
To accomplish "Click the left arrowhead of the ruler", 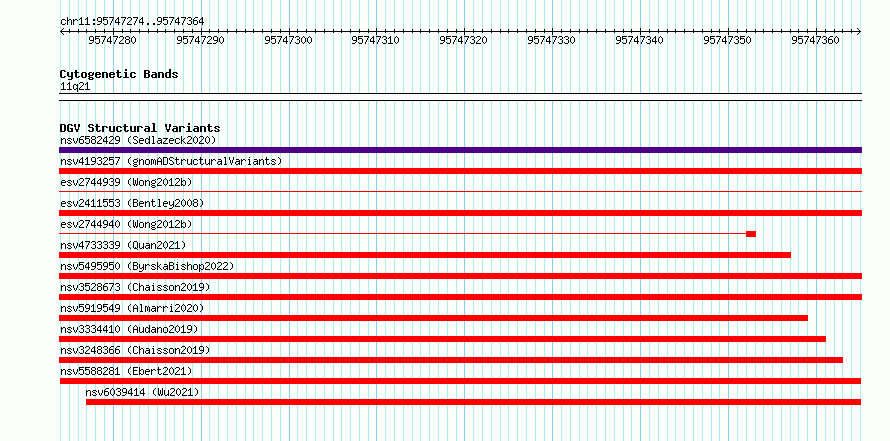I will pos(62,31).
